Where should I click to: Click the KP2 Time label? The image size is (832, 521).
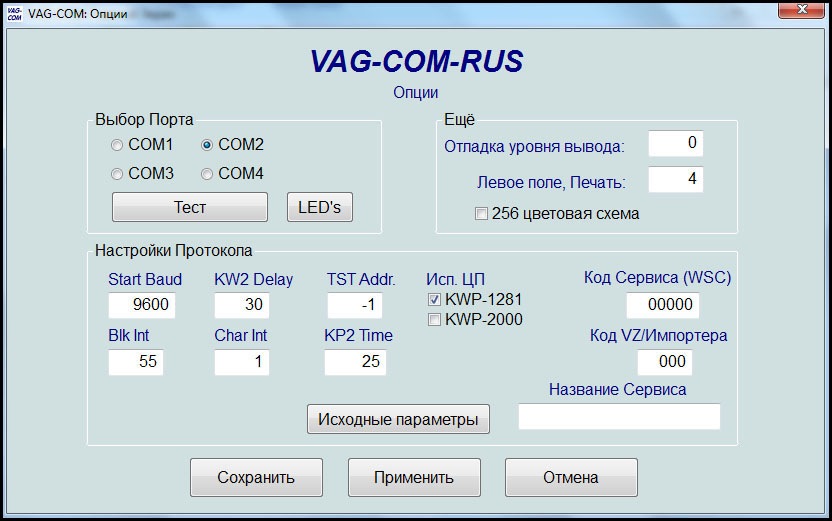coord(358,336)
